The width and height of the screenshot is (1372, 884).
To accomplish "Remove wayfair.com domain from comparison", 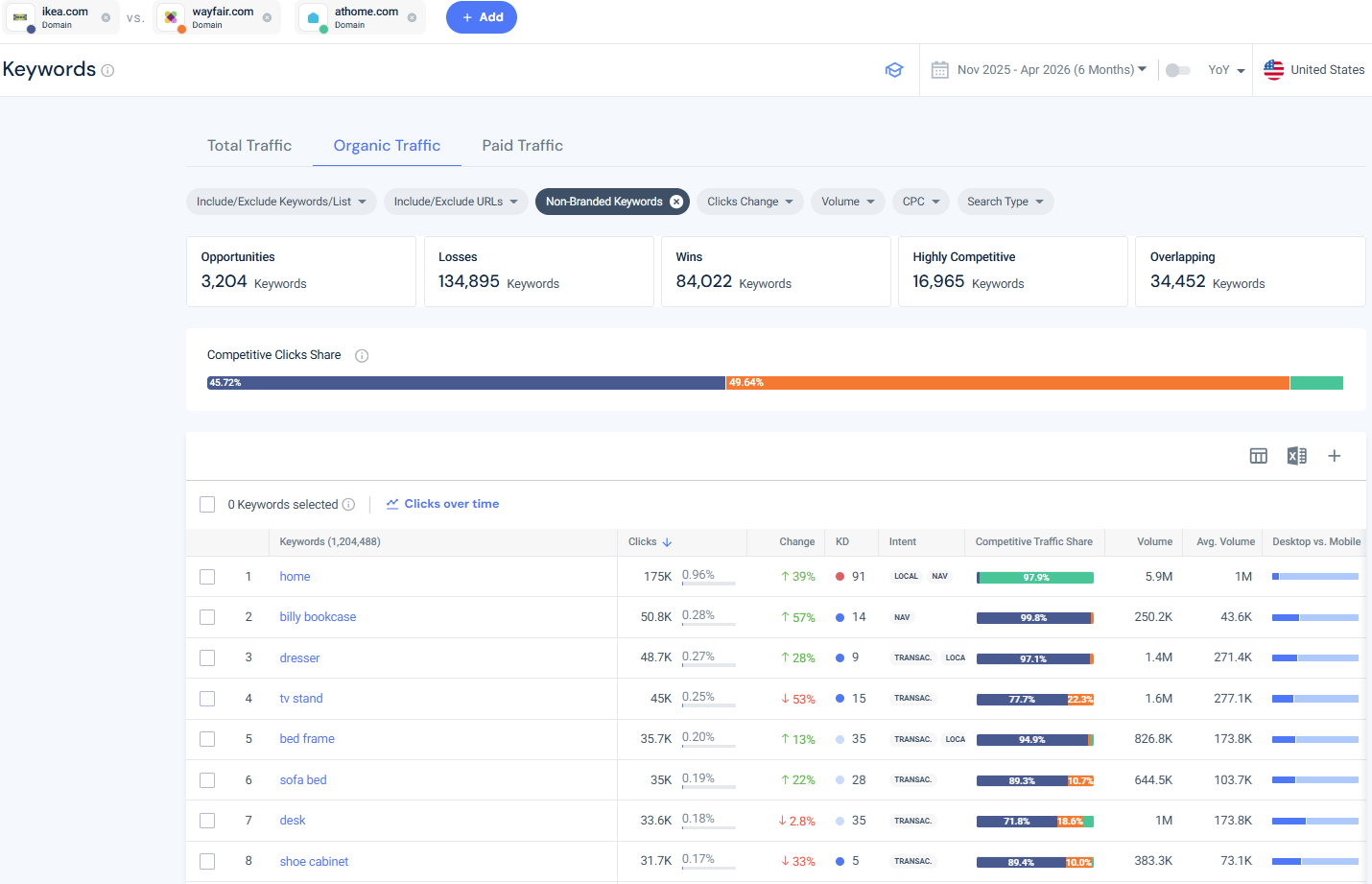I will 267,17.
